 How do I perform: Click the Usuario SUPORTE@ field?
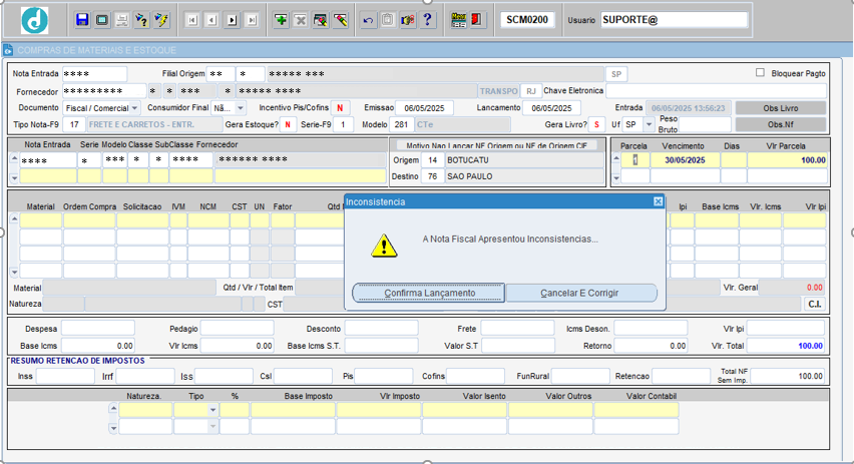click(x=673, y=20)
